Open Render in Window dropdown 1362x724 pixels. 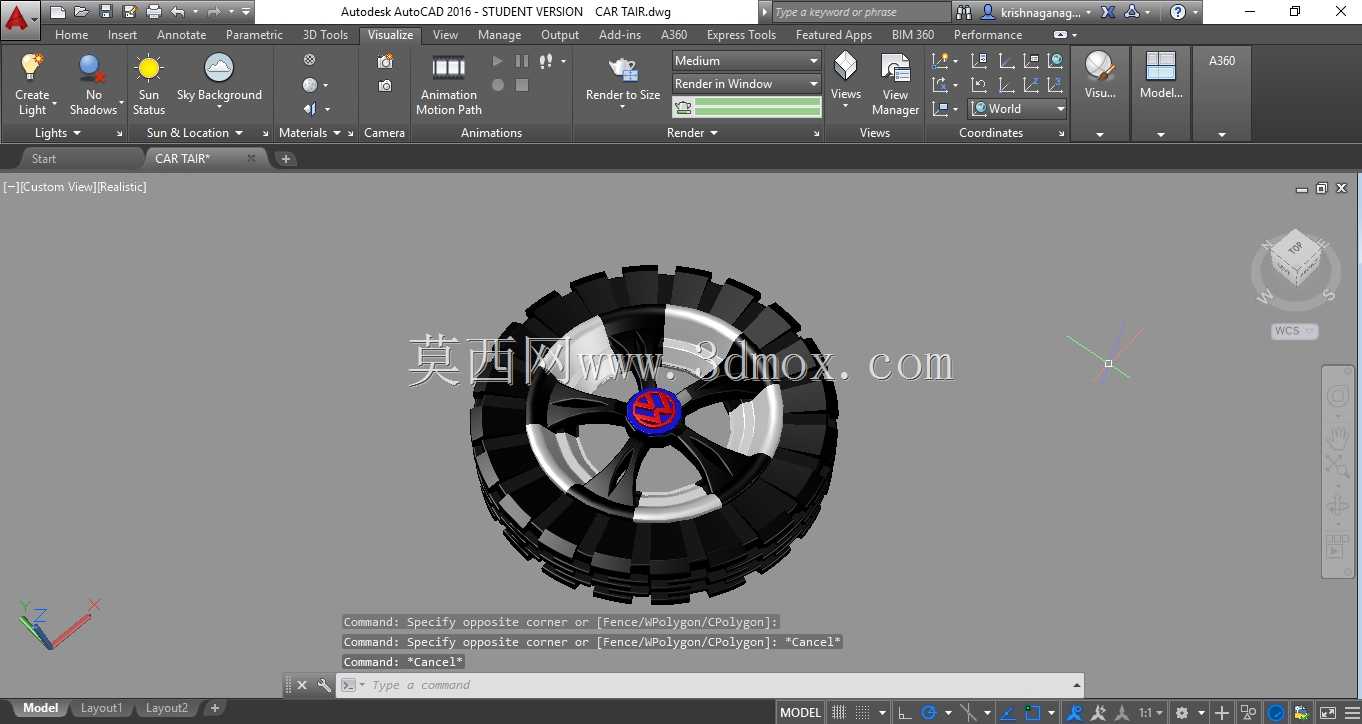[747, 84]
